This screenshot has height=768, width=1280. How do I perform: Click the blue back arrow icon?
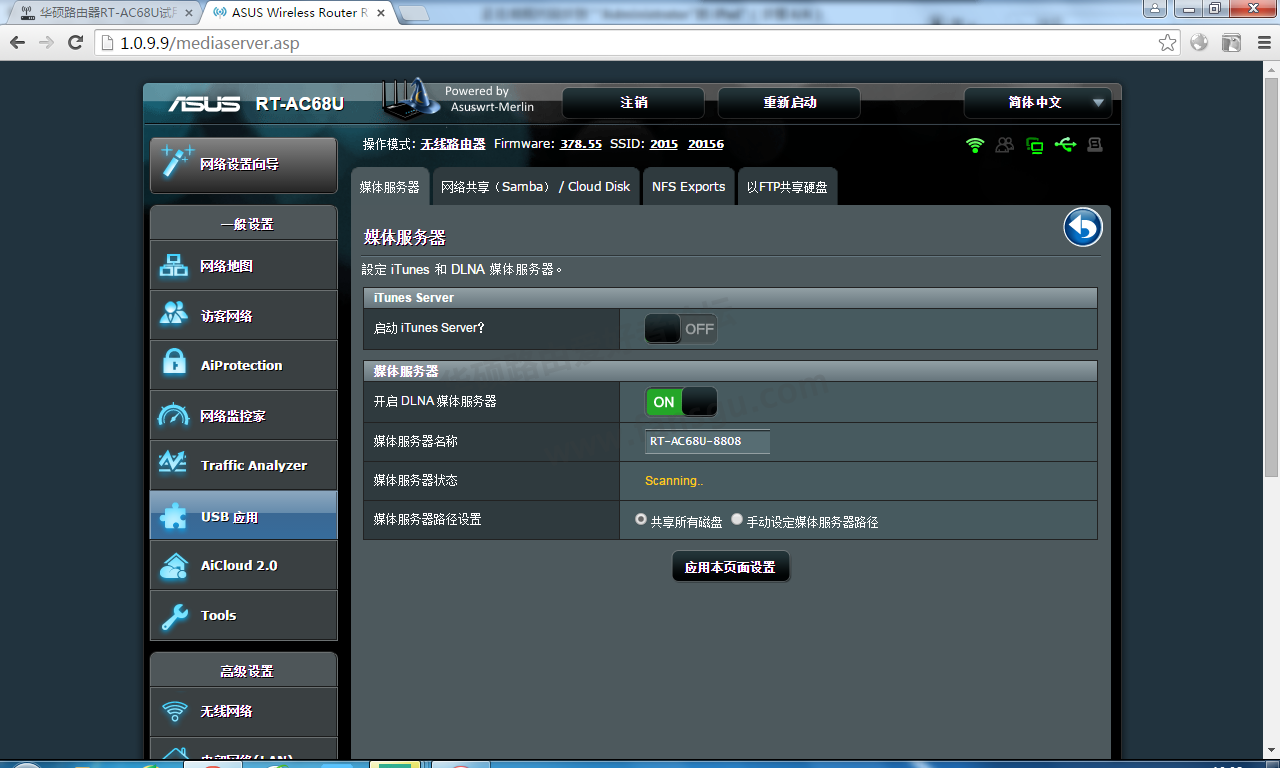[1082, 227]
